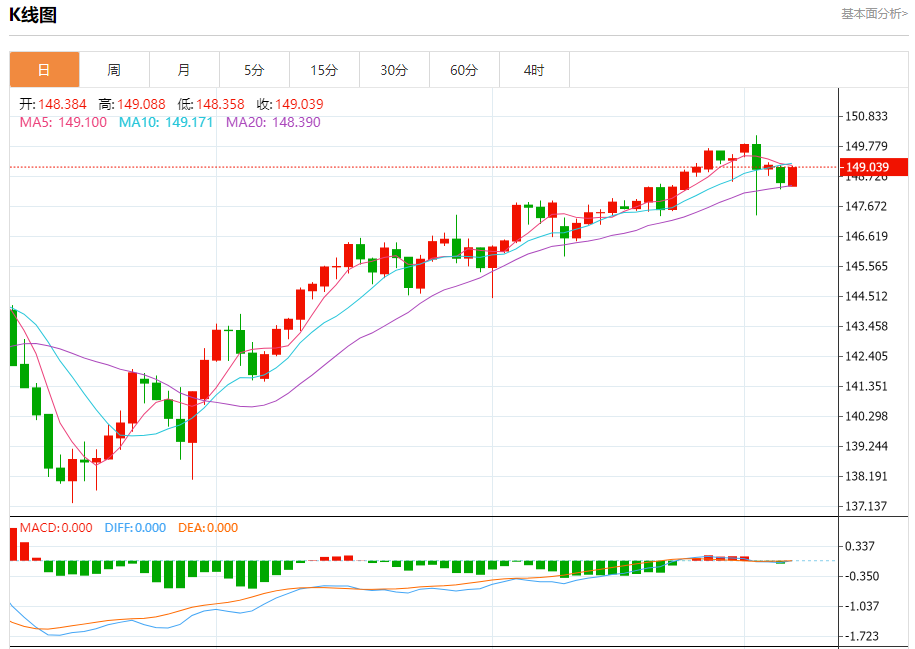Open the 基本面分析 link

pos(873,14)
